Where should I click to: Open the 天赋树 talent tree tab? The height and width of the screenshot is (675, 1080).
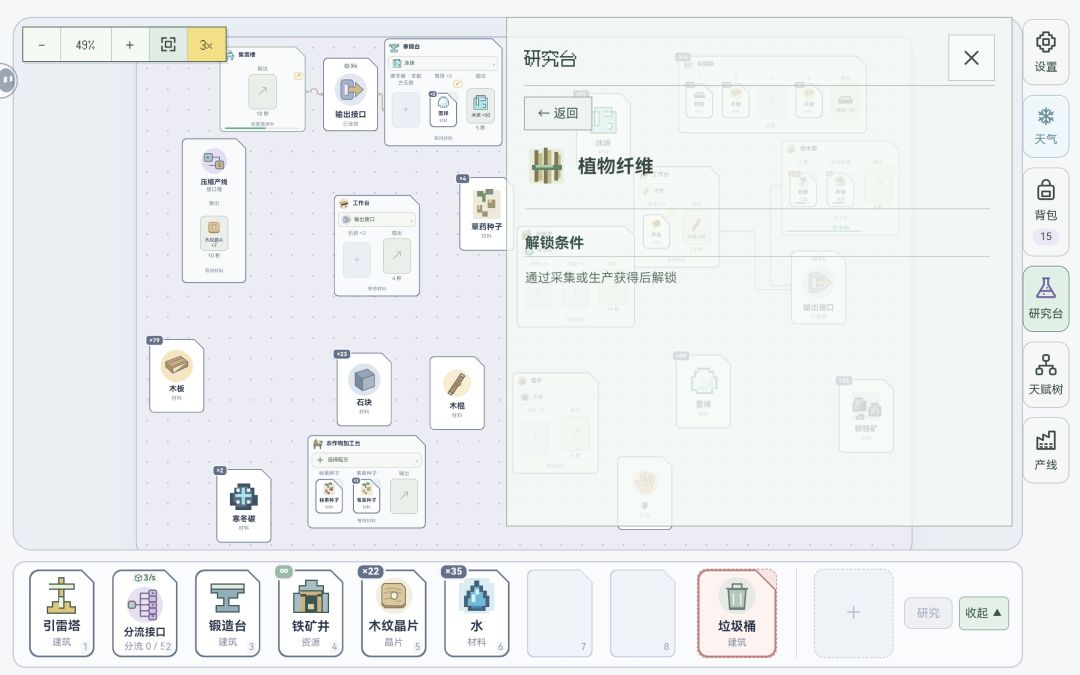coord(1045,374)
